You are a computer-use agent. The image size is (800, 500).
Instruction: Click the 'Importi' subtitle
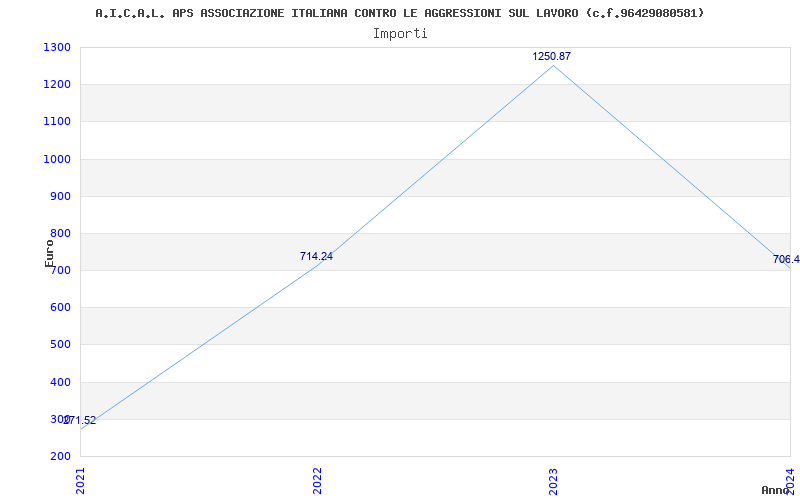pos(400,34)
